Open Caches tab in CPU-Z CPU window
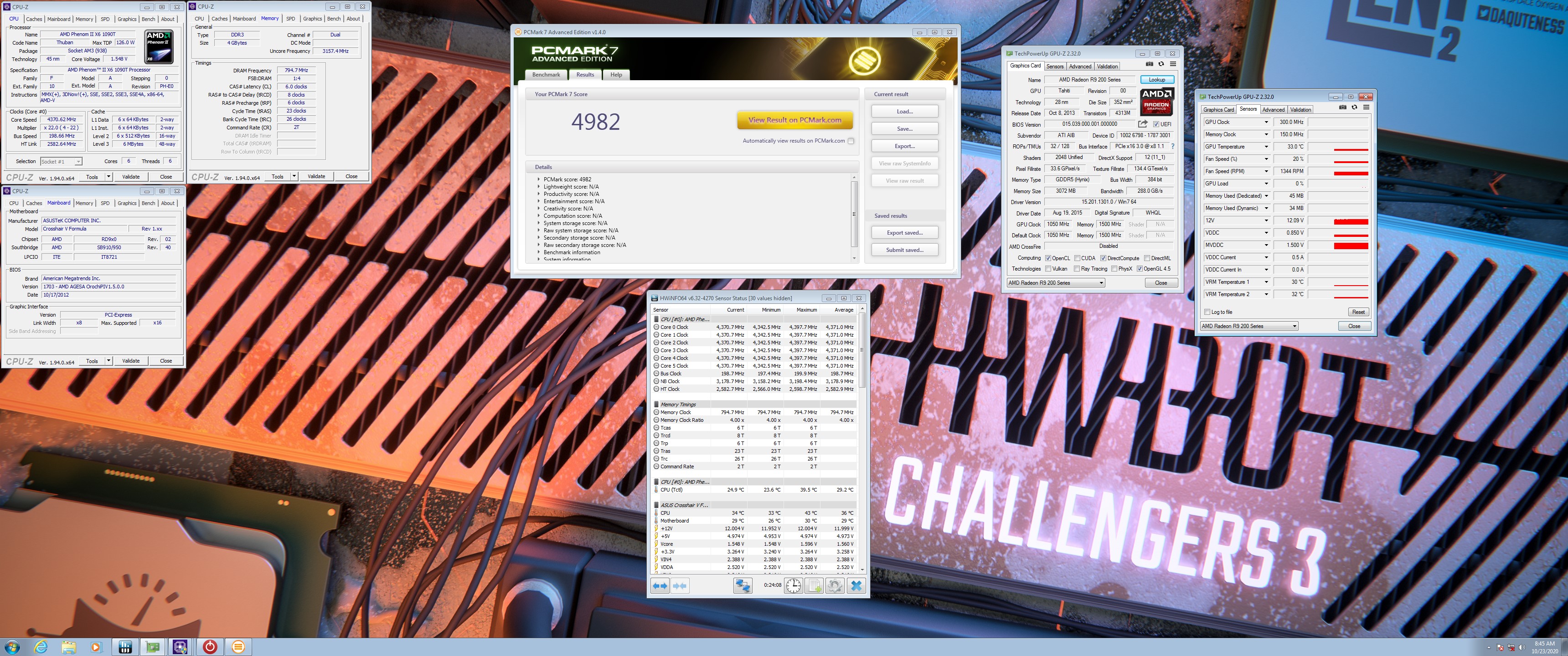 click(x=34, y=19)
